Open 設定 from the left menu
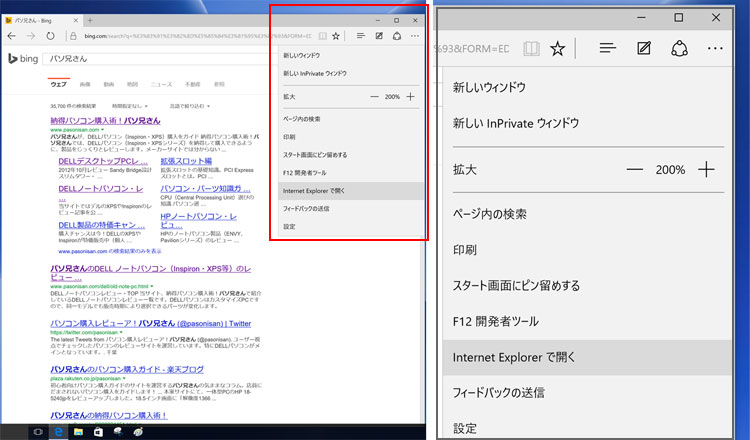The image size is (750, 440). tap(352, 227)
